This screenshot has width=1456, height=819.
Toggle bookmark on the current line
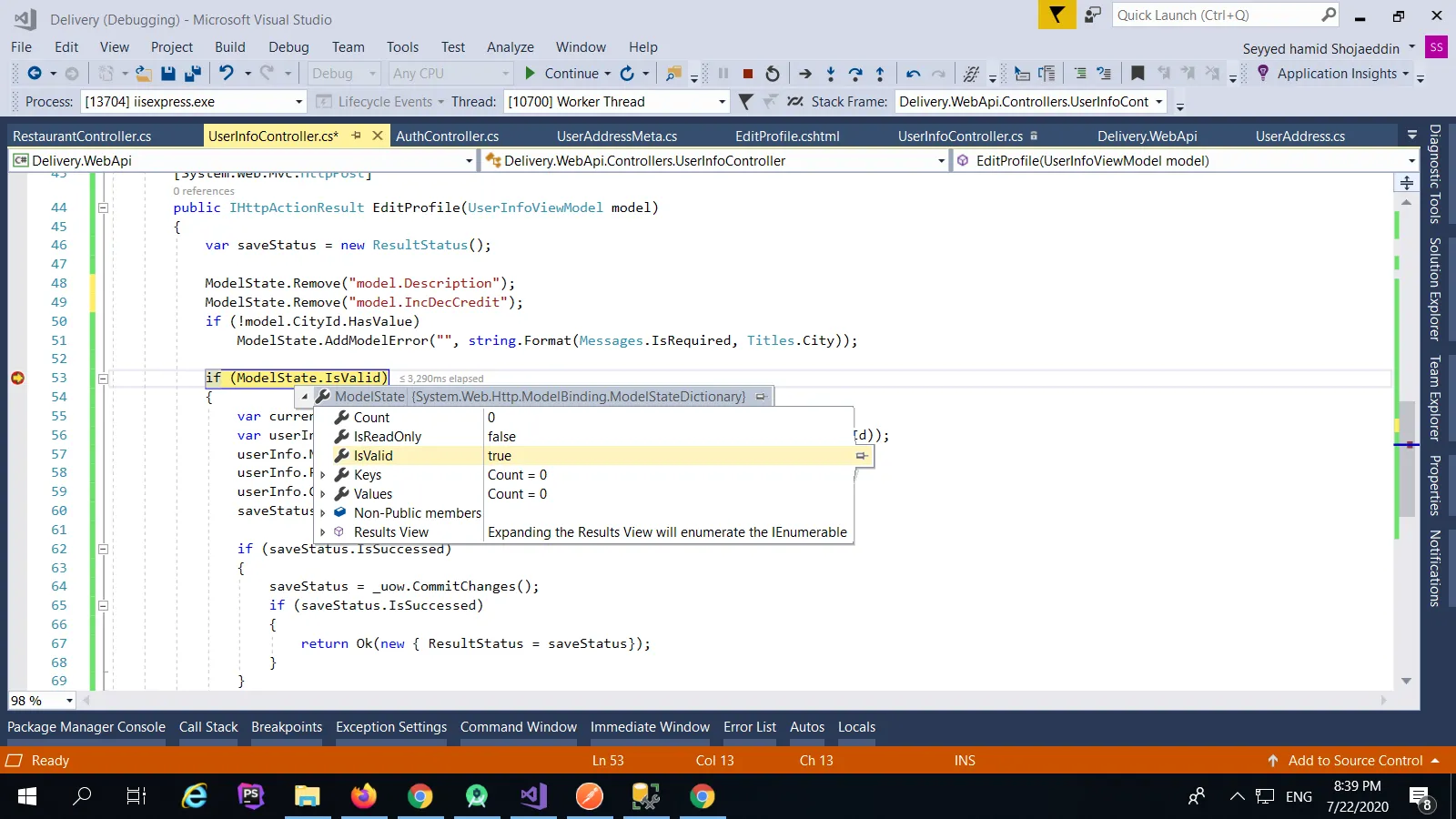(x=1137, y=74)
